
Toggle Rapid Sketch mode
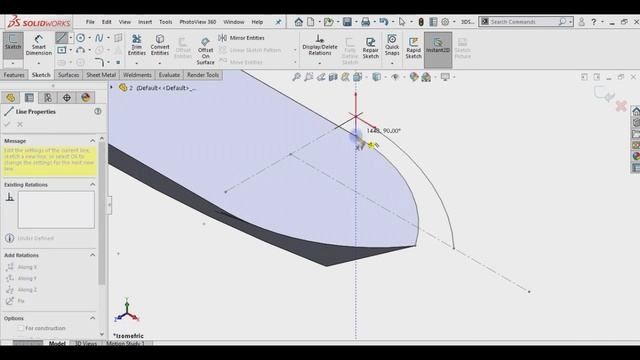pyautogui.click(x=413, y=48)
